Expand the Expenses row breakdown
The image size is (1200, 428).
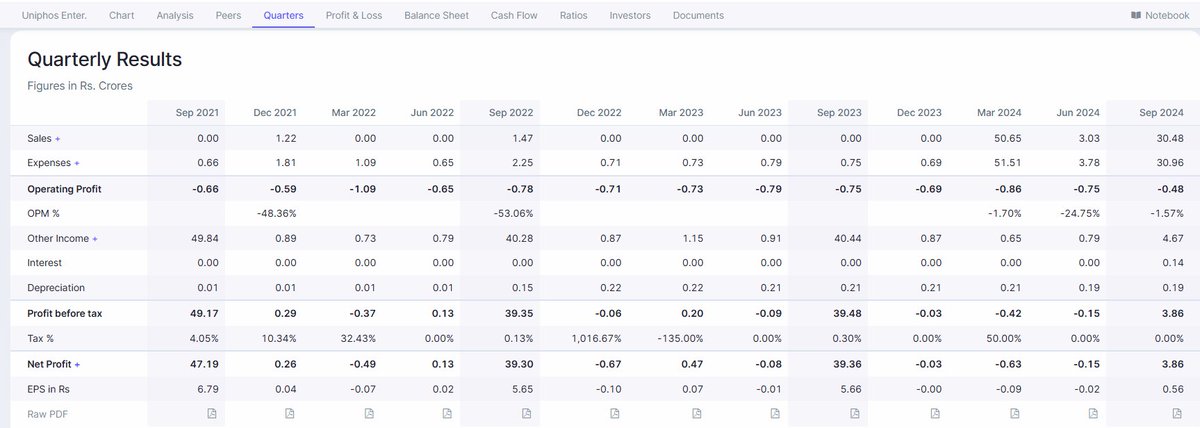pyautogui.click(x=77, y=163)
